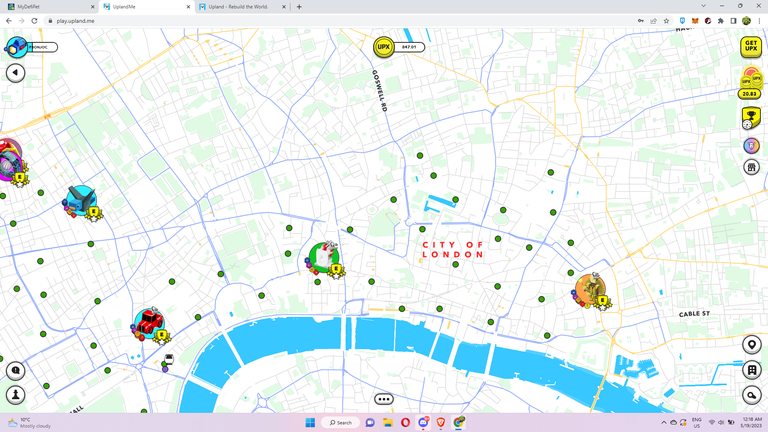
Task: Open Brave browser from the taskbar
Action: [441, 422]
